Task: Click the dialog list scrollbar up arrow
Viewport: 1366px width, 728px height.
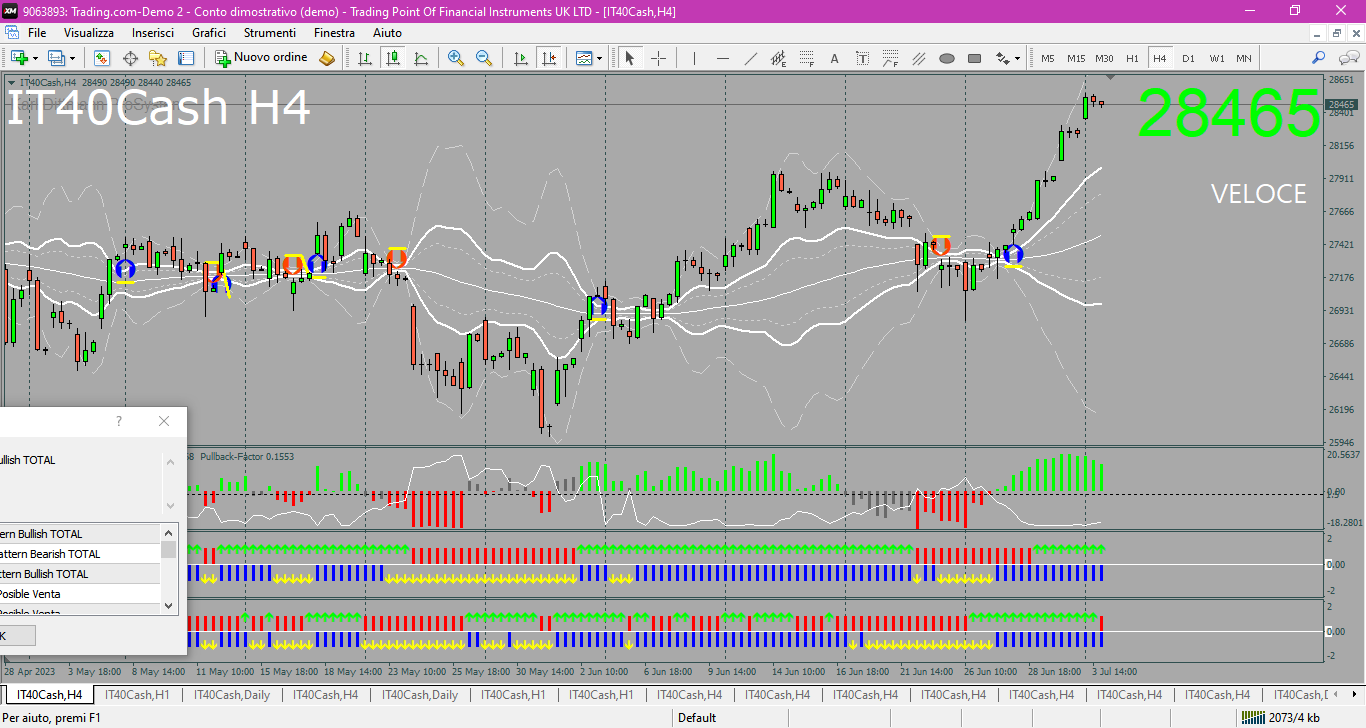Action: pyautogui.click(x=169, y=533)
